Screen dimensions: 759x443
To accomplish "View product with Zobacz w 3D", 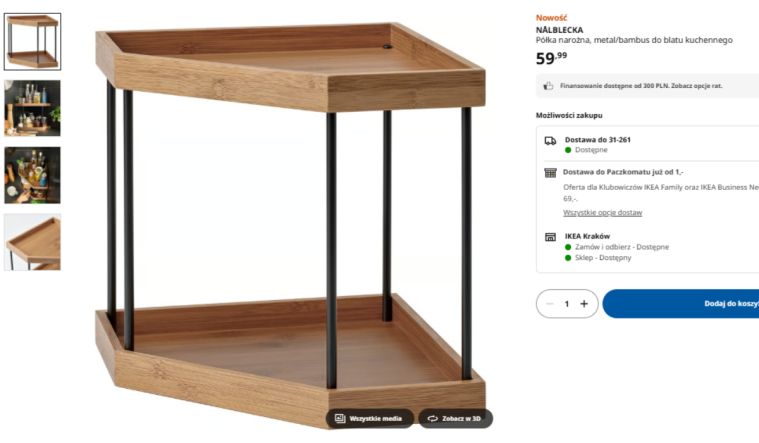I will pyautogui.click(x=455, y=418).
